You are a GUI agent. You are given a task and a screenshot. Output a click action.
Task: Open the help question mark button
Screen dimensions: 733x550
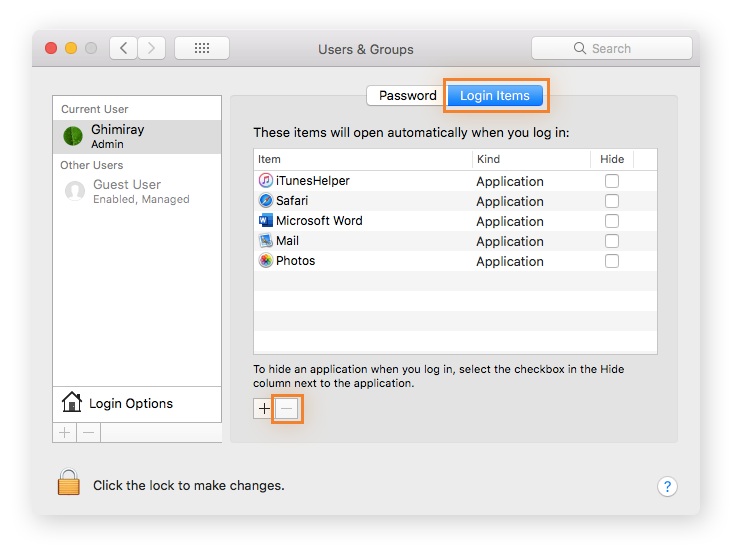pos(667,487)
